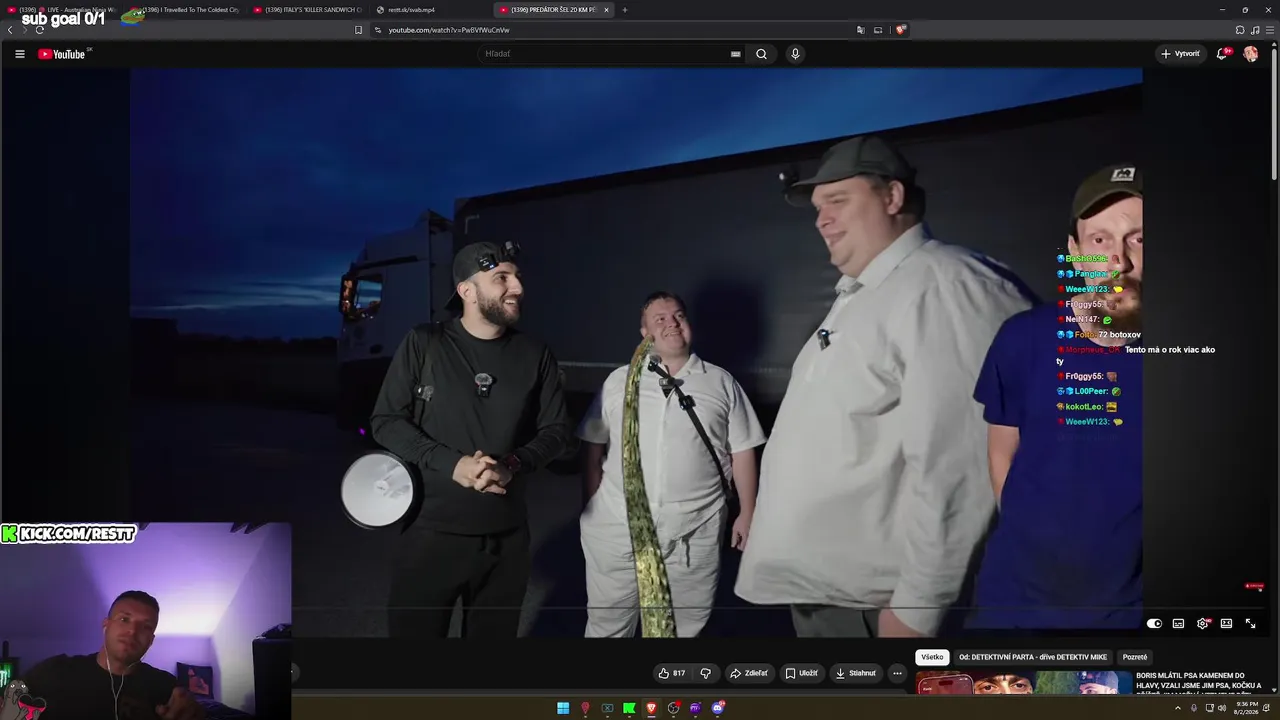Screen dimensions: 1280x720
Task: Switch to the restt.sk mp4 tab
Action: tap(431, 10)
